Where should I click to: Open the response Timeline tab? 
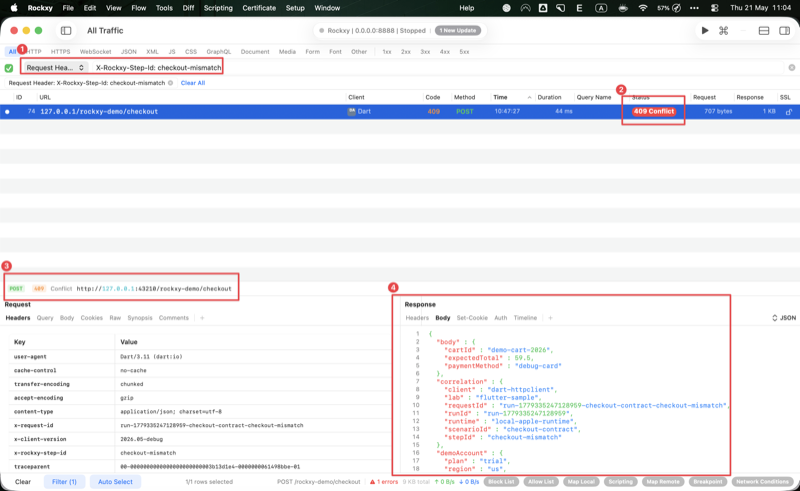(x=525, y=318)
